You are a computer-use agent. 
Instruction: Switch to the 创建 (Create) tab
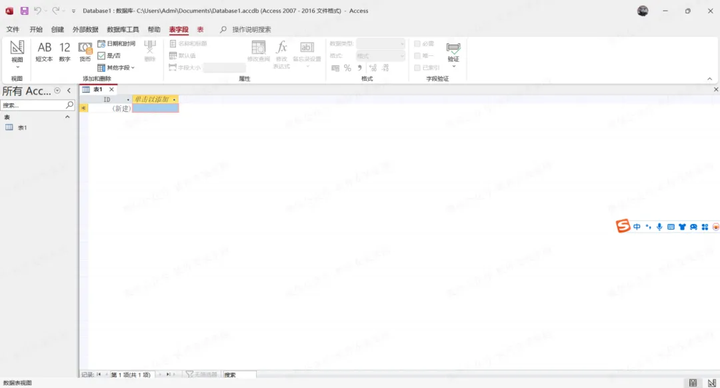pyautogui.click(x=57, y=29)
